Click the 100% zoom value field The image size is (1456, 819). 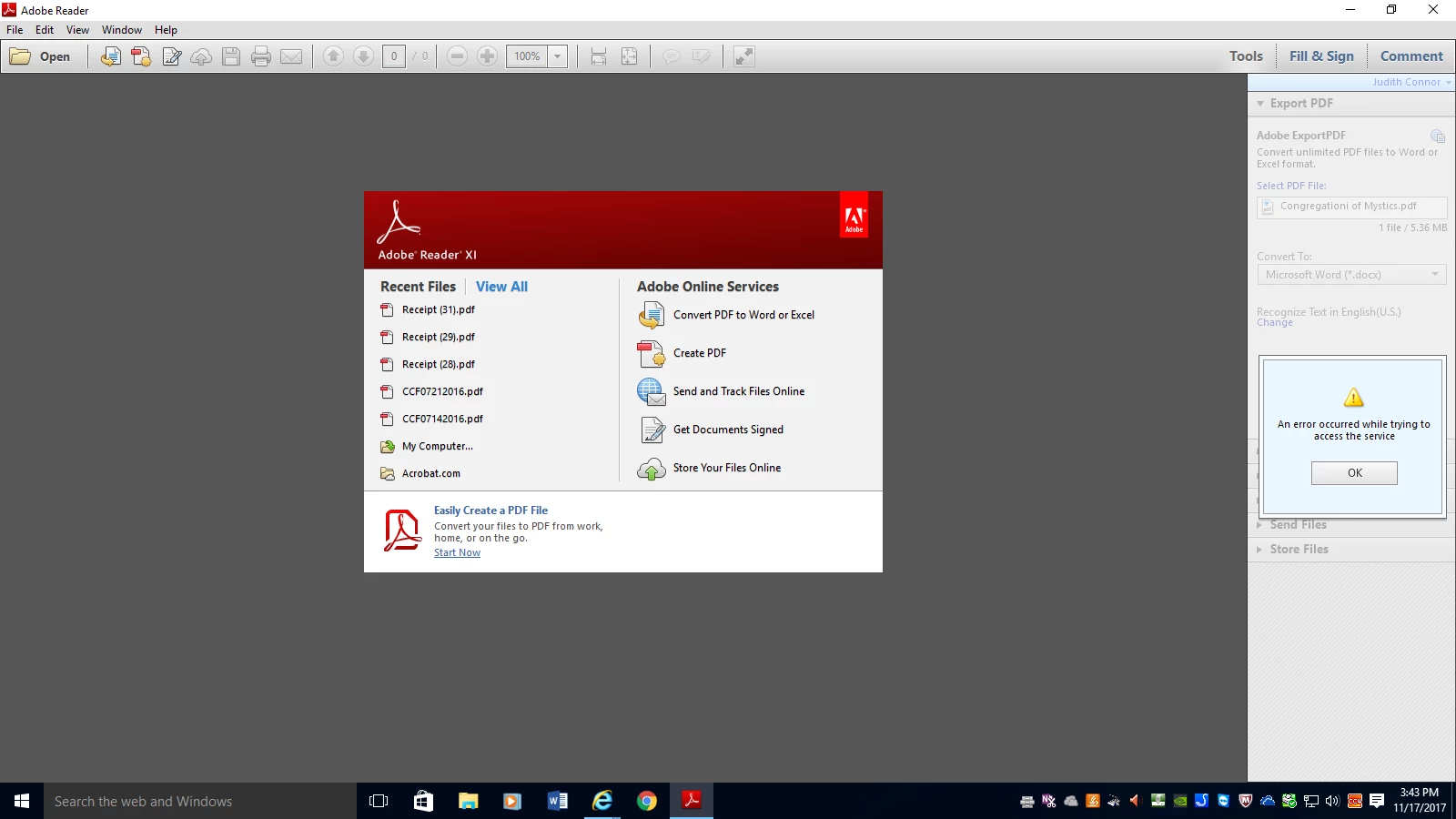(x=527, y=56)
